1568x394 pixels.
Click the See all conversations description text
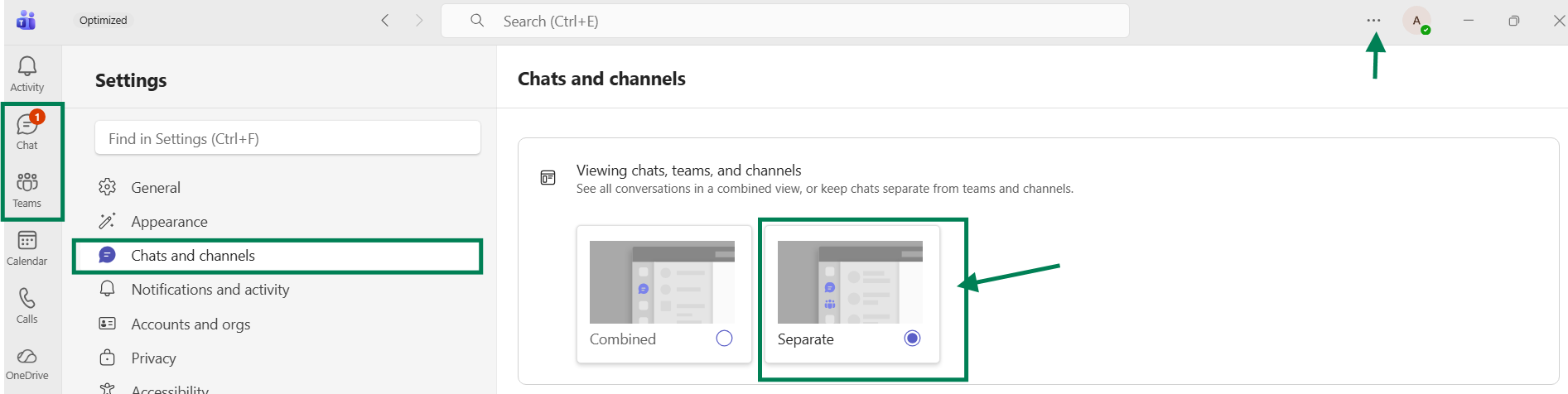coord(825,189)
